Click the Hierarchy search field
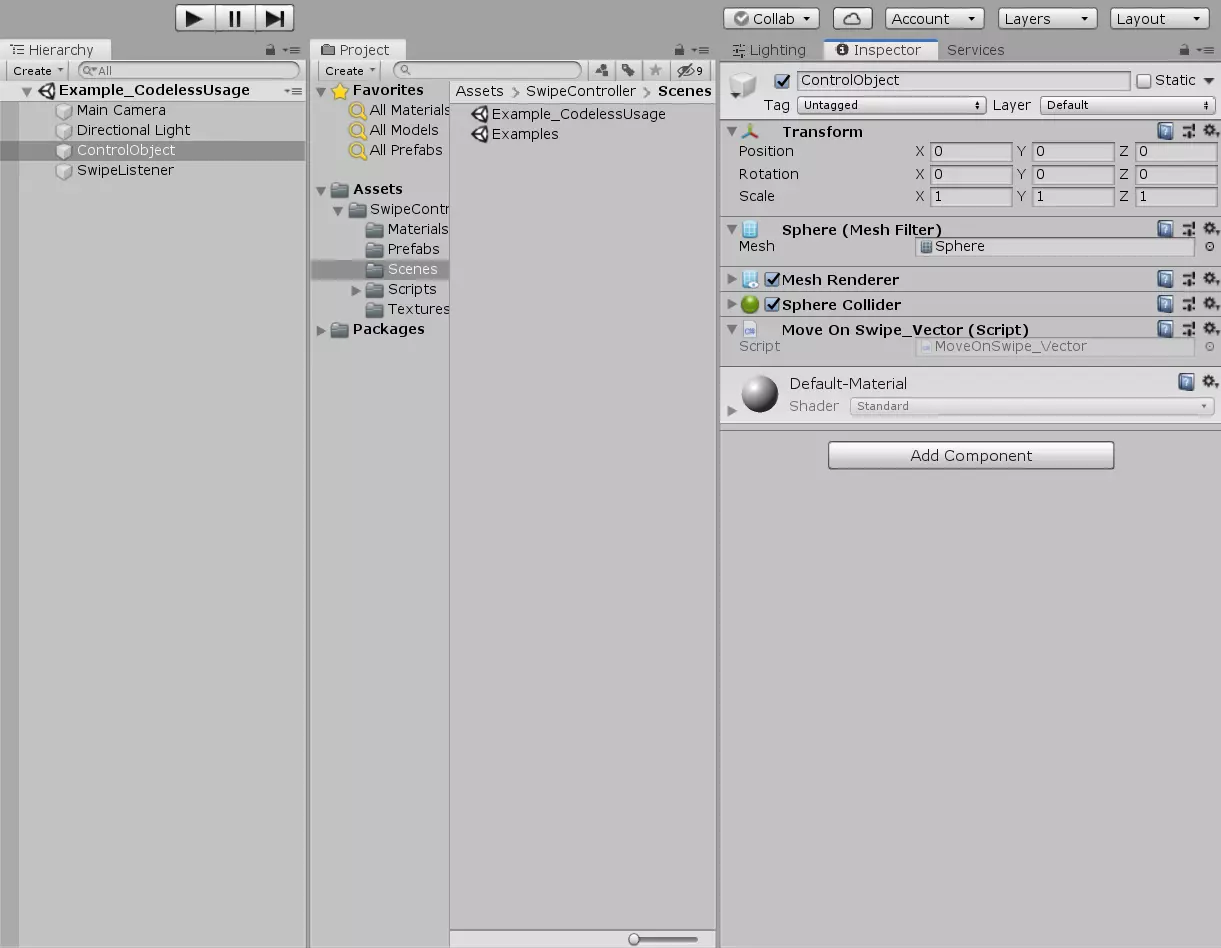 (x=189, y=71)
